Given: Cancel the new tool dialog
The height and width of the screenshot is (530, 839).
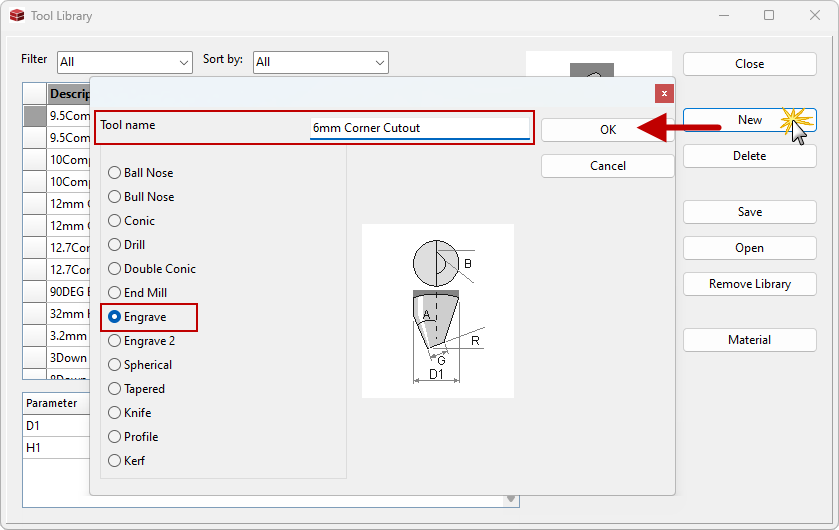Looking at the screenshot, I should tap(607, 166).
